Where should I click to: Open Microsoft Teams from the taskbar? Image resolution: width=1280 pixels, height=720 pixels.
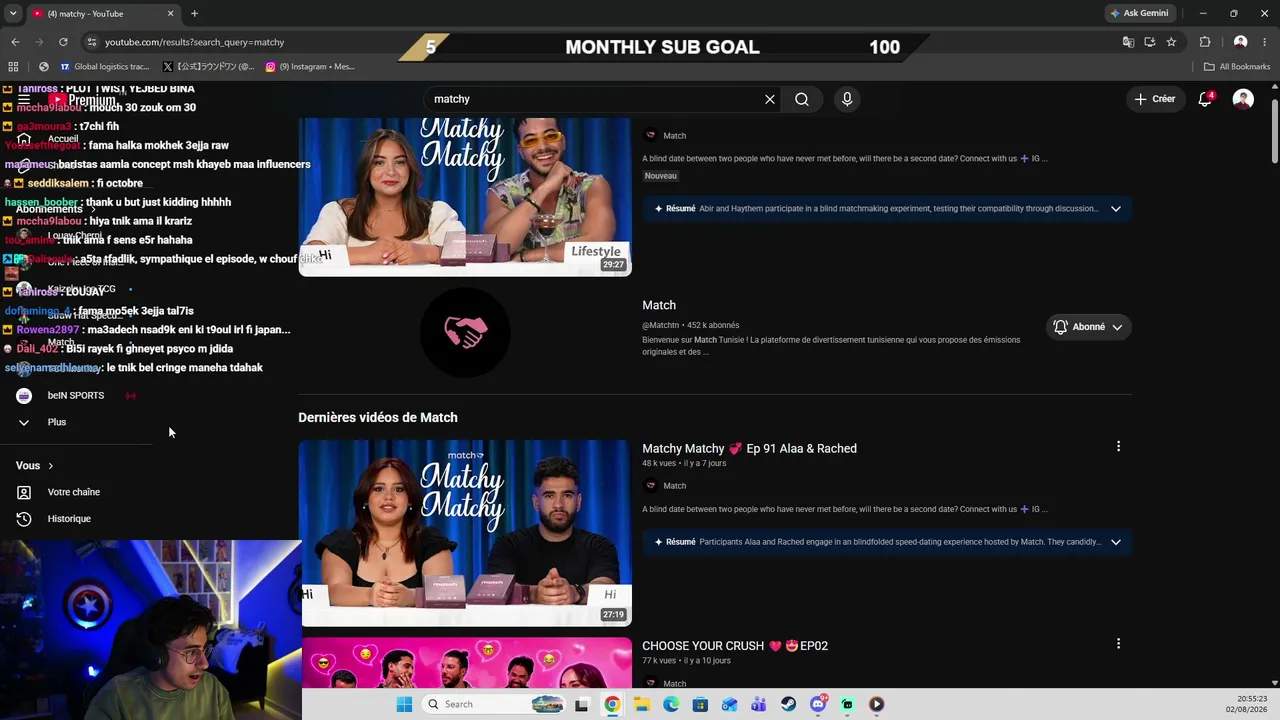pyautogui.click(x=759, y=704)
